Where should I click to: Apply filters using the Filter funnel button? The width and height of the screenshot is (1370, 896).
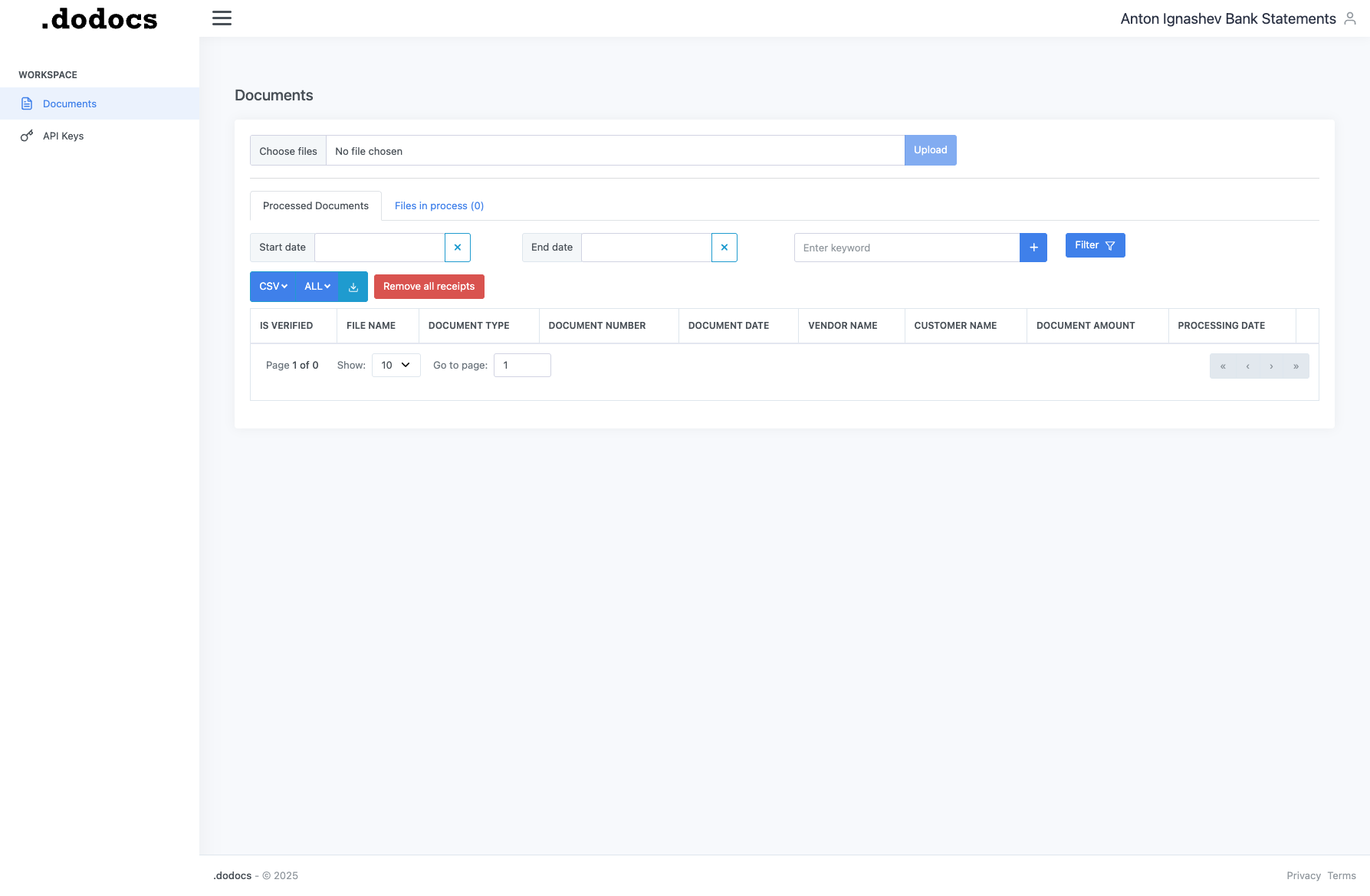tap(1095, 245)
